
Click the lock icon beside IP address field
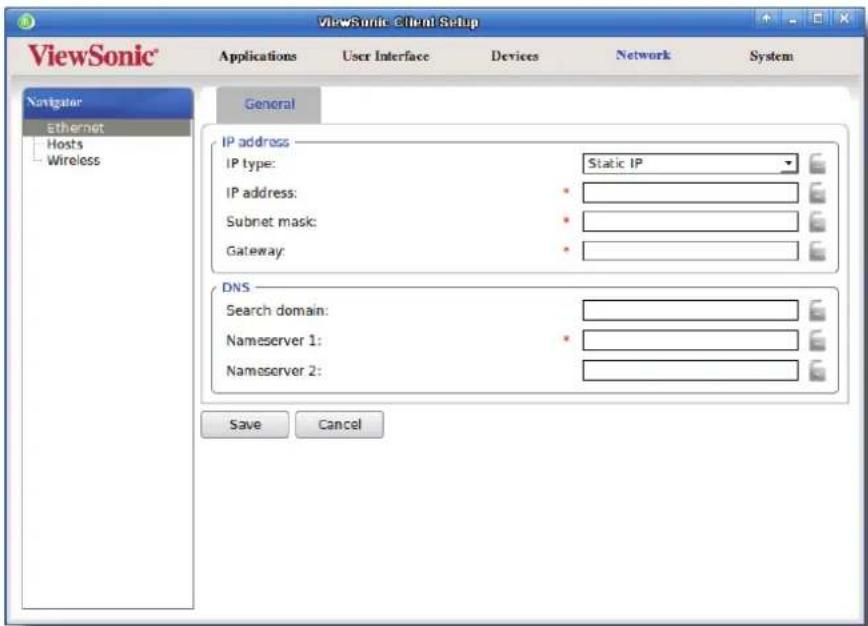[x=818, y=193]
